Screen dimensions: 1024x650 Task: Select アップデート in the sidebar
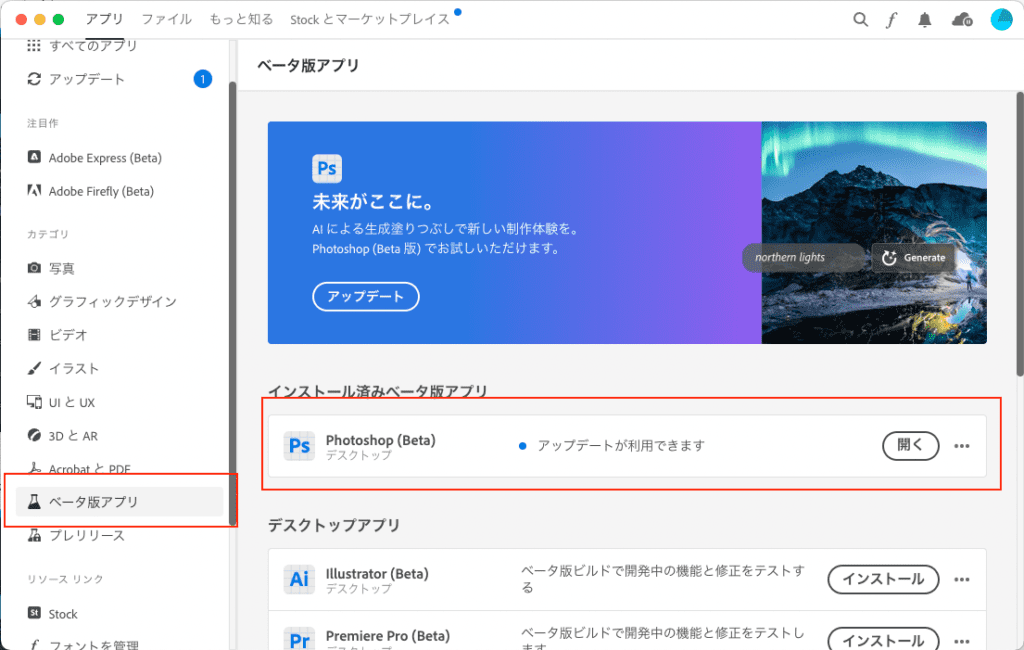87,79
